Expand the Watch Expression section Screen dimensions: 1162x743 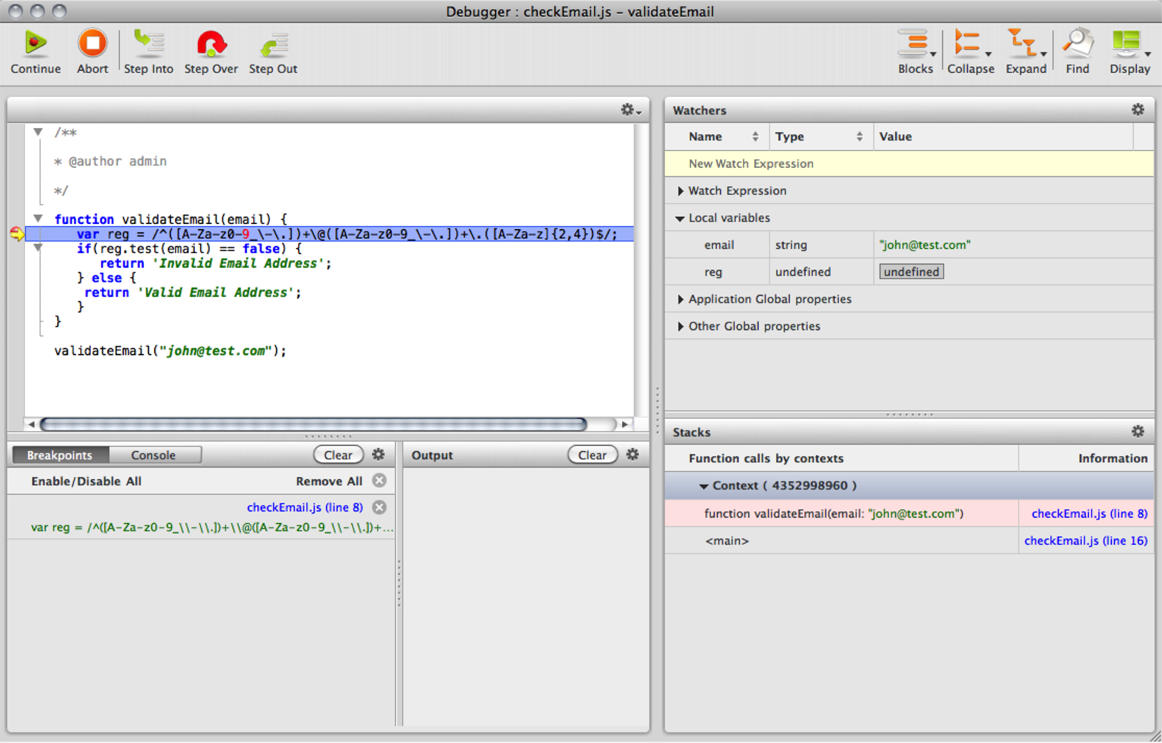tap(681, 191)
